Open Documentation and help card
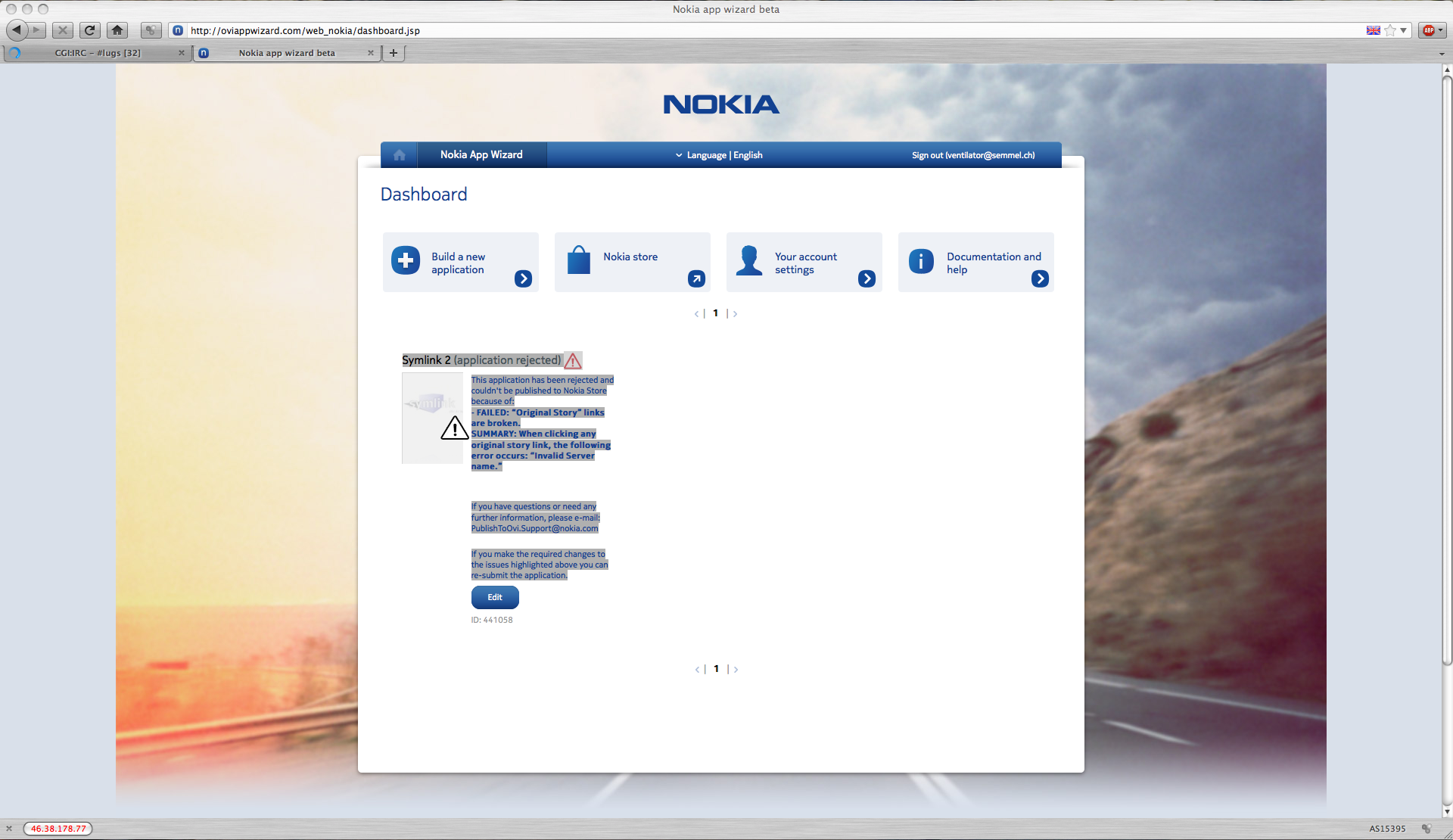This screenshot has height=840, width=1453. [x=976, y=262]
